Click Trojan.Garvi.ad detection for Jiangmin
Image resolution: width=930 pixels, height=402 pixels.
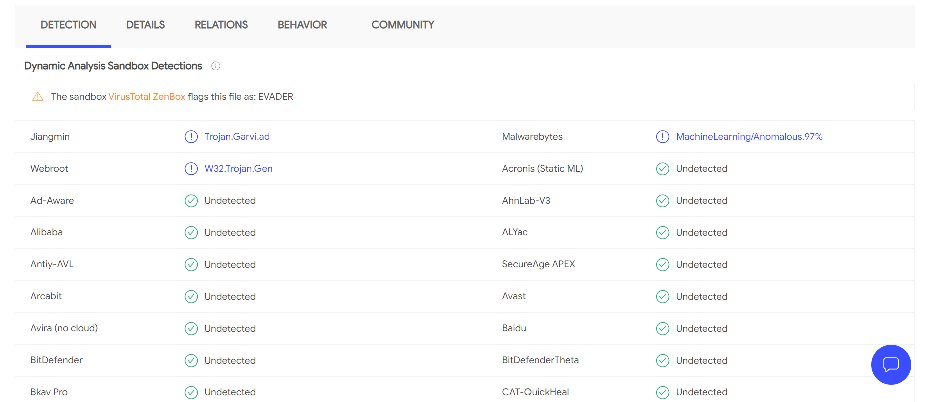tap(237, 136)
